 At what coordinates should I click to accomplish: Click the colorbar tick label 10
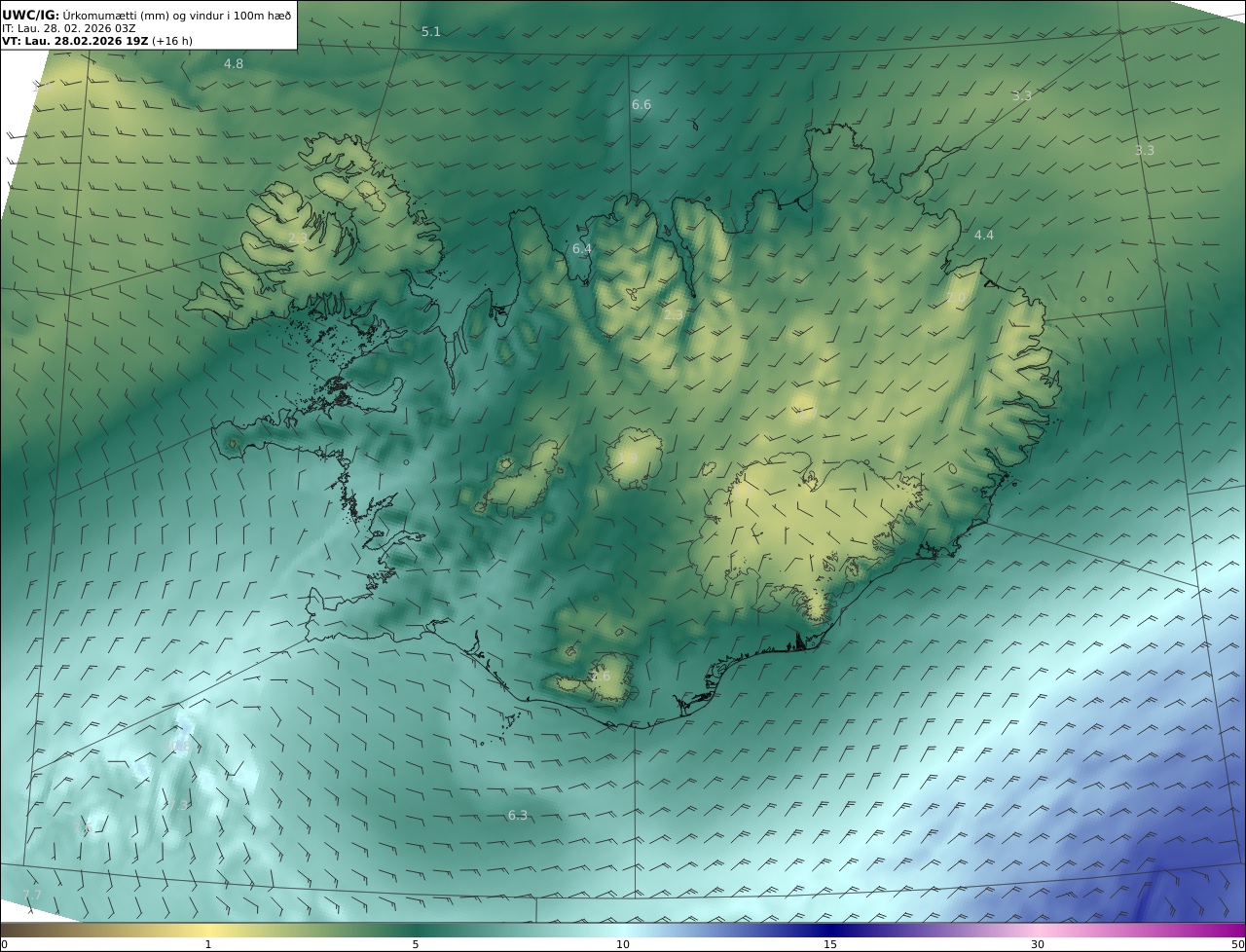coord(623,944)
